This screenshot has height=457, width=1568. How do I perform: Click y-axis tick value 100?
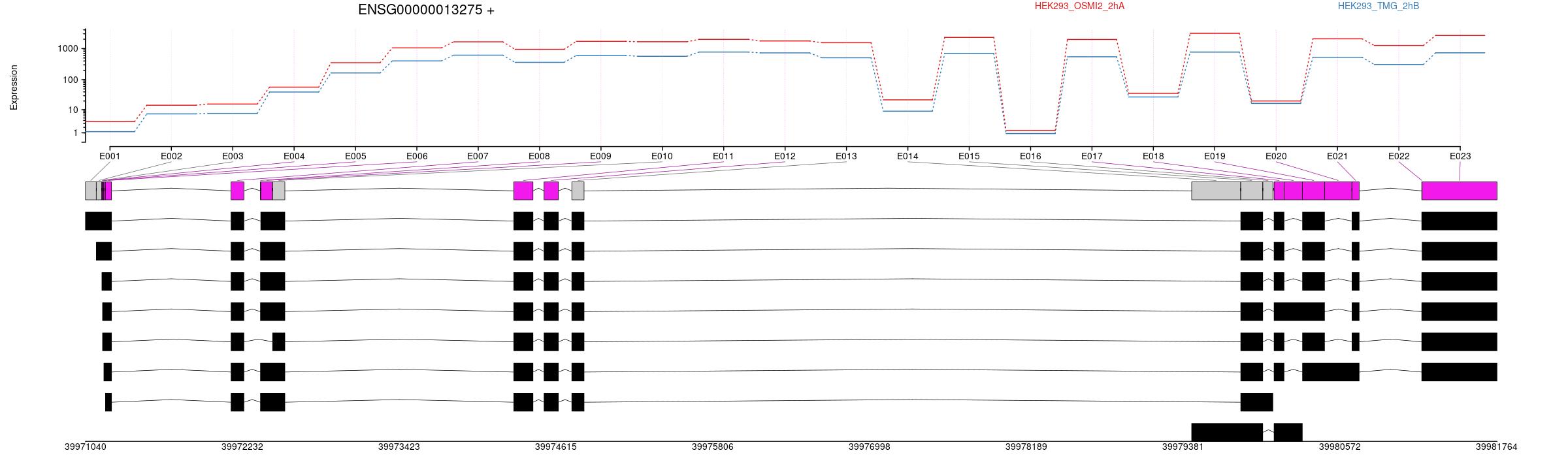(71, 80)
